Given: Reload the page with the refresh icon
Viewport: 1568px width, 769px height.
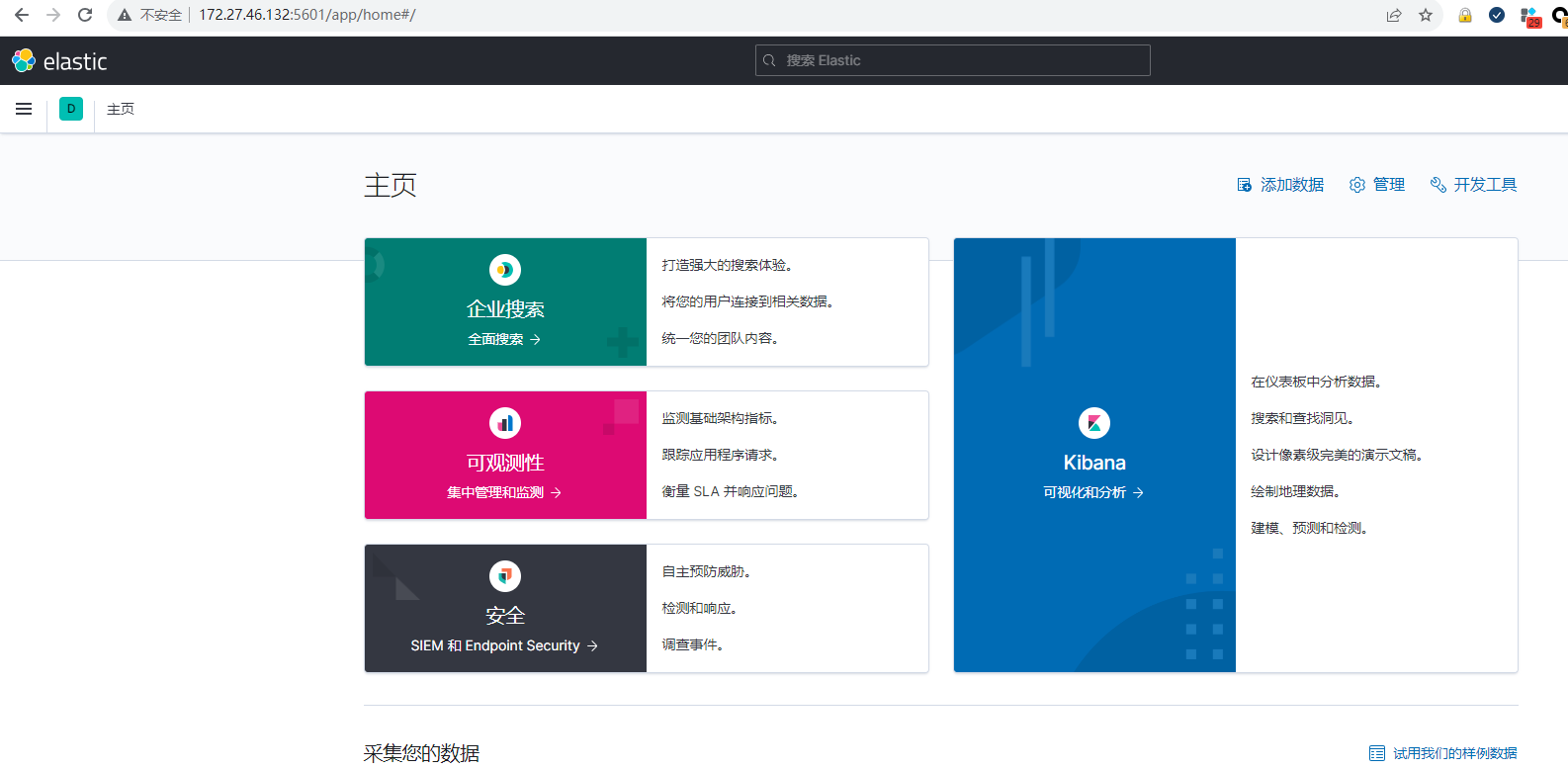Looking at the screenshot, I should tap(85, 15).
